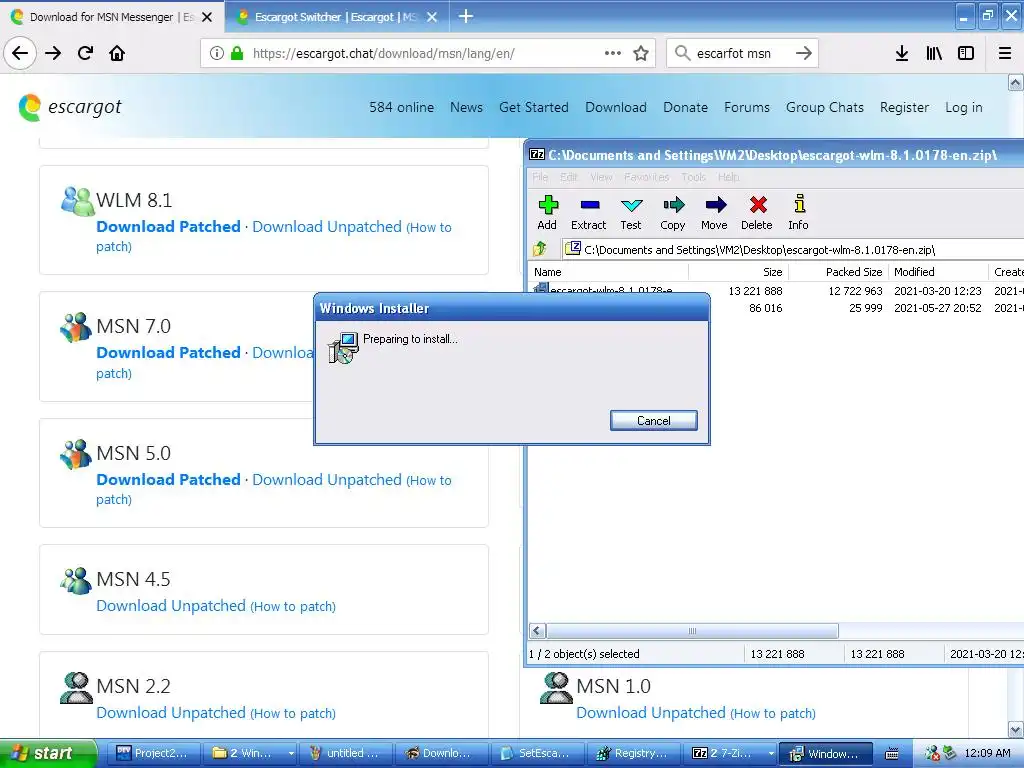Screen dimensions: 1024x768
Task: Go forward with browser forward arrow
Action: [53, 53]
